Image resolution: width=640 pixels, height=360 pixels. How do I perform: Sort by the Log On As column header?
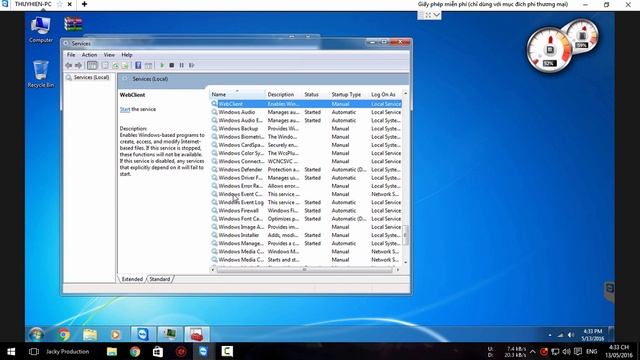[x=385, y=94]
